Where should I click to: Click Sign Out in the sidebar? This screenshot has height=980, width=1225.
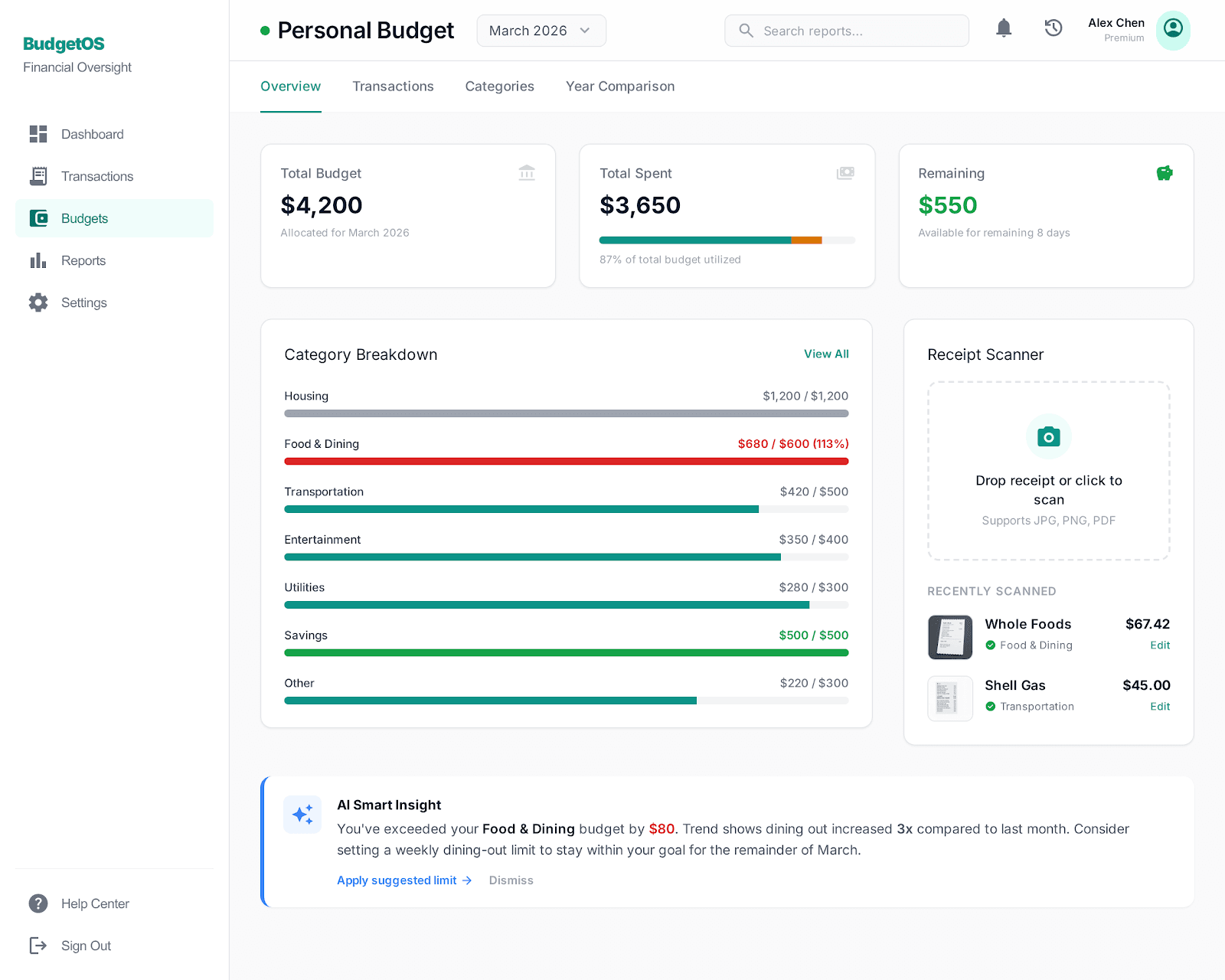point(86,946)
